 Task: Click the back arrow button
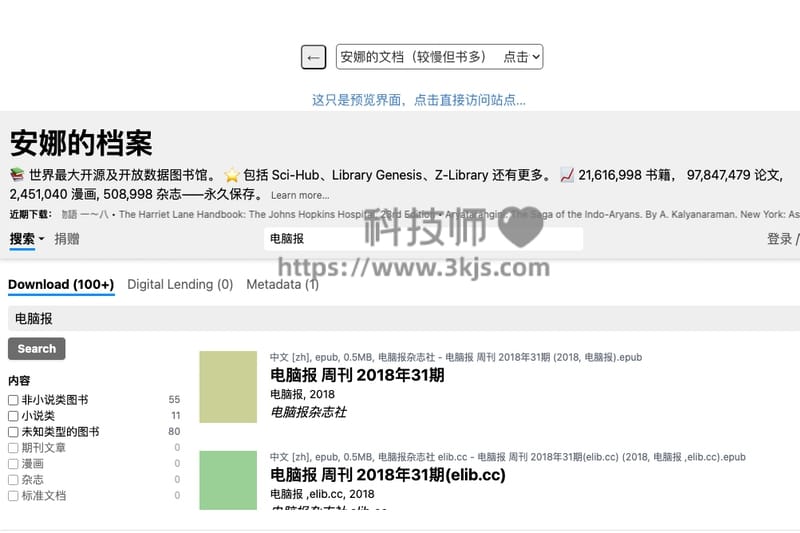tap(313, 57)
